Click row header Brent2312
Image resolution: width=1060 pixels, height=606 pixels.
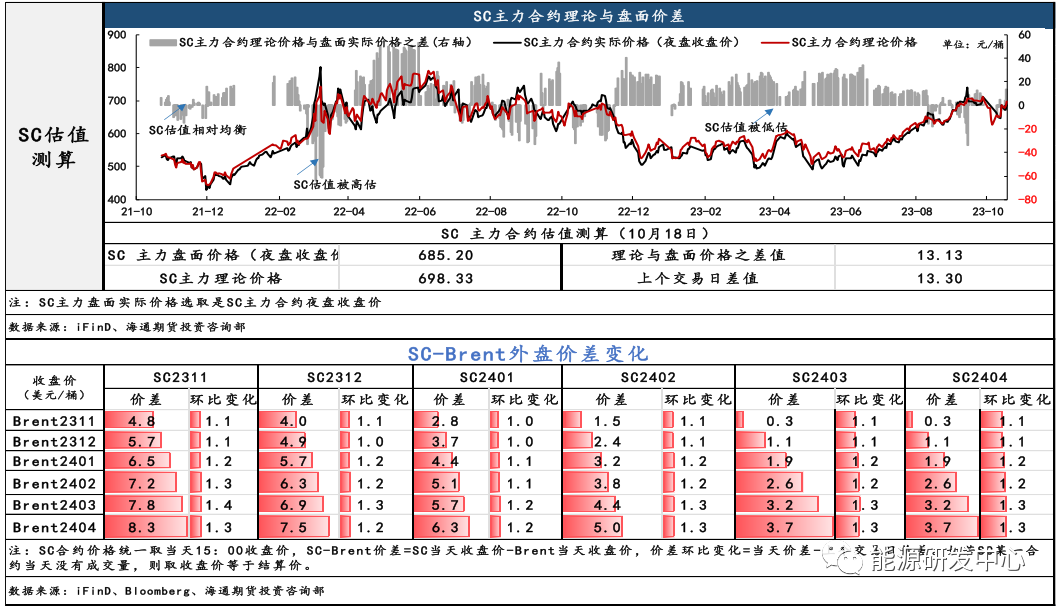click(55, 442)
